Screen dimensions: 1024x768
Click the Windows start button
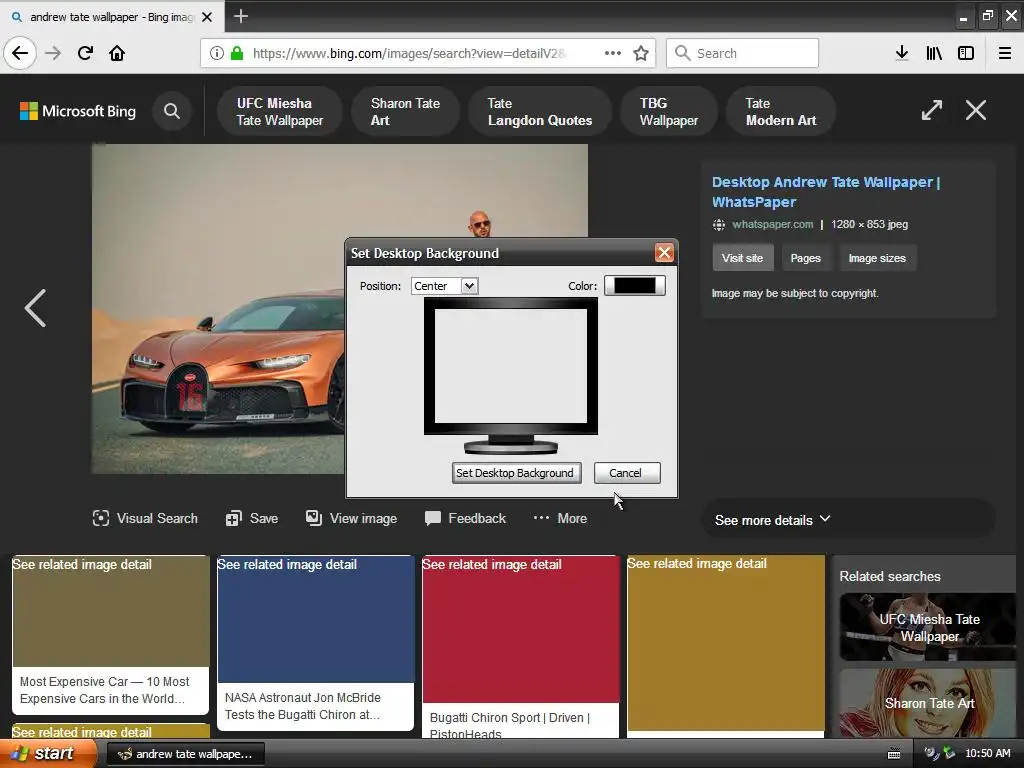coord(47,753)
